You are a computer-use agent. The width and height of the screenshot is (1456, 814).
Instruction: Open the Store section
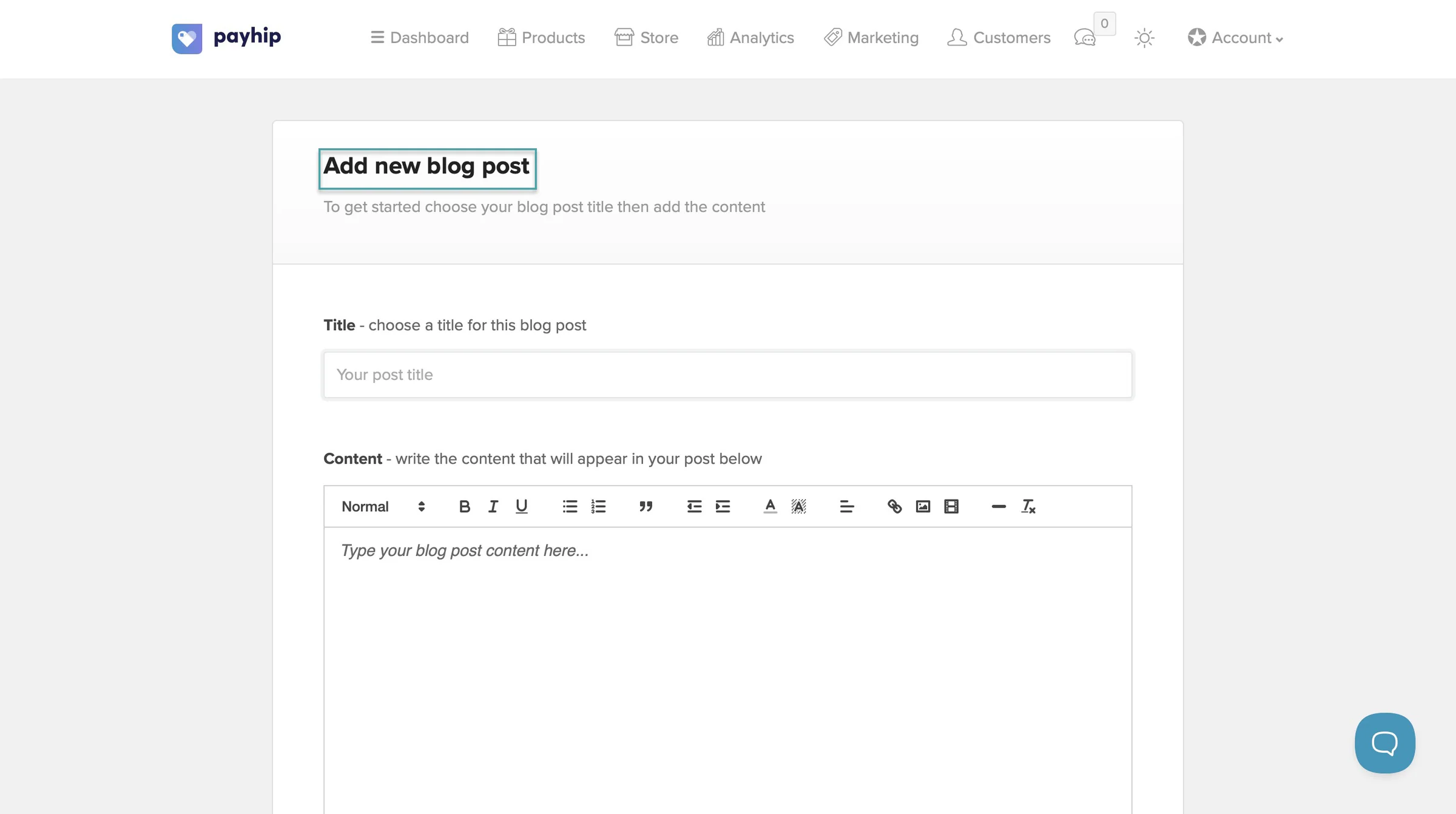point(646,38)
